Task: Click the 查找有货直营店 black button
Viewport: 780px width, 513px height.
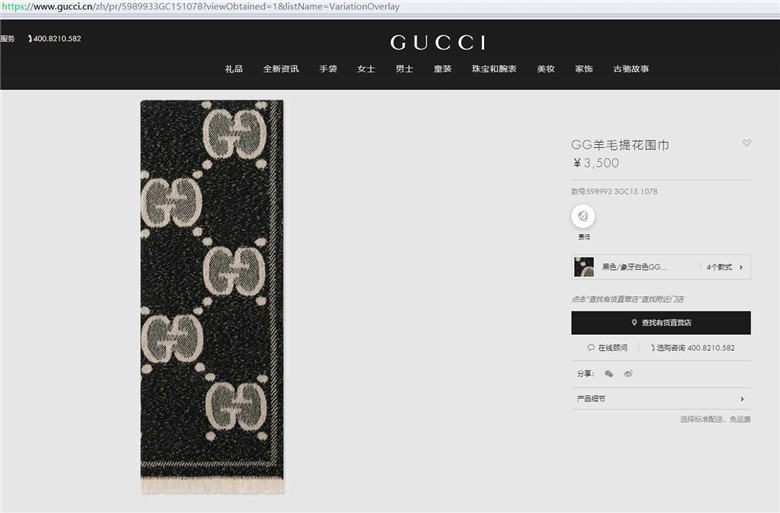Action: [x=661, y=322]
